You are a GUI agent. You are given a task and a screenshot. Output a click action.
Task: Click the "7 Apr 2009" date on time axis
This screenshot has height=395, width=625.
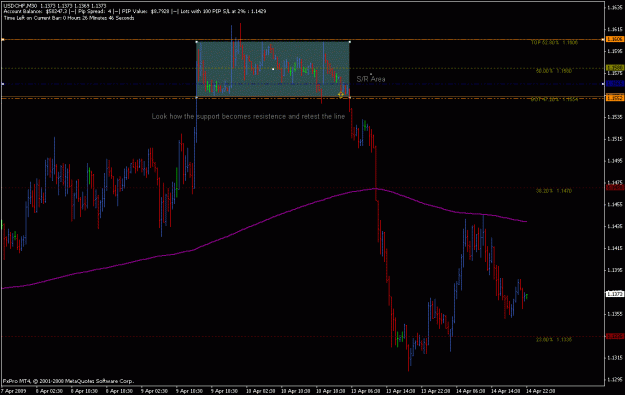[14, 391]
